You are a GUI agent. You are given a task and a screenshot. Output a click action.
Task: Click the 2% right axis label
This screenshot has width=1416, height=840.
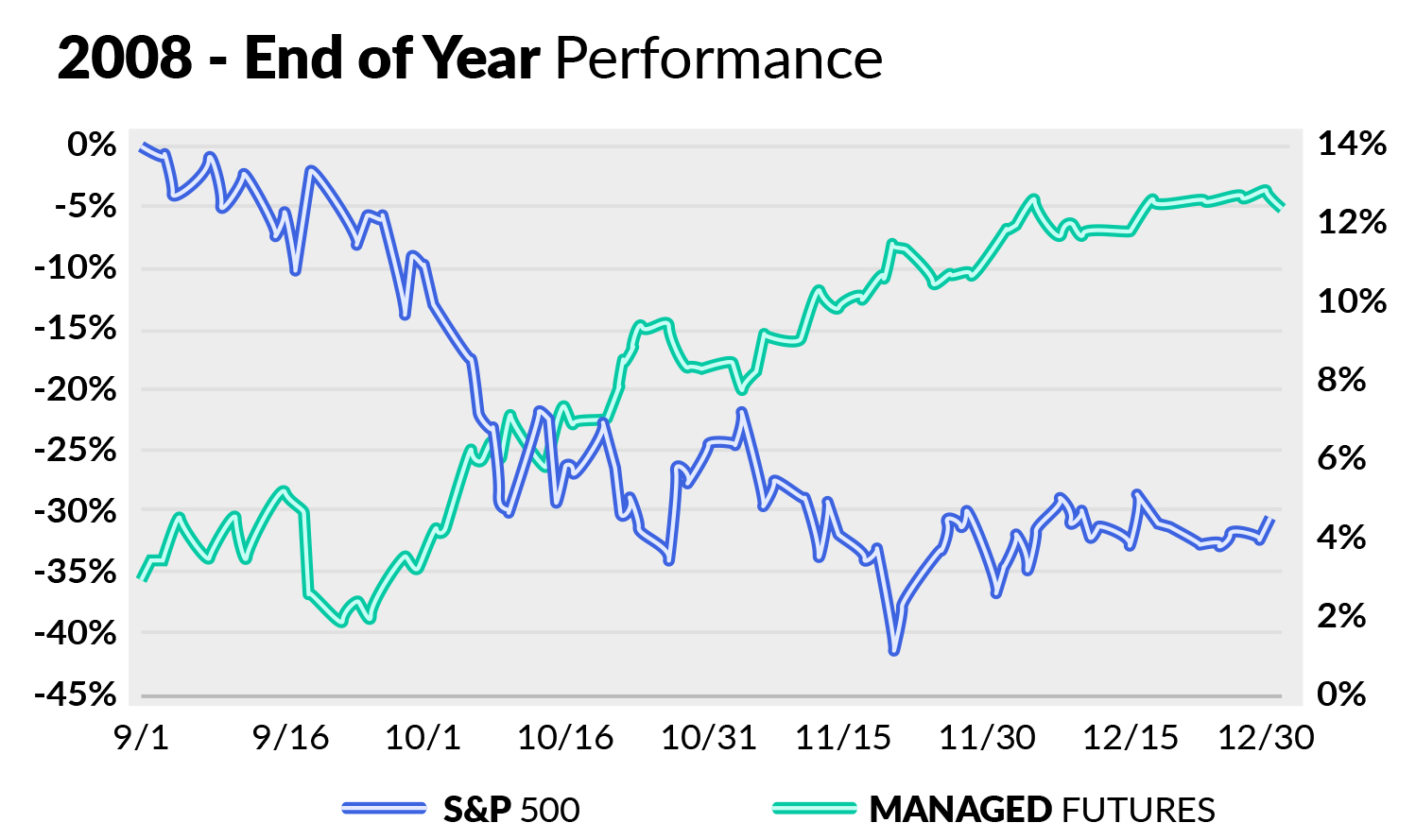(x=1341, y=615)
